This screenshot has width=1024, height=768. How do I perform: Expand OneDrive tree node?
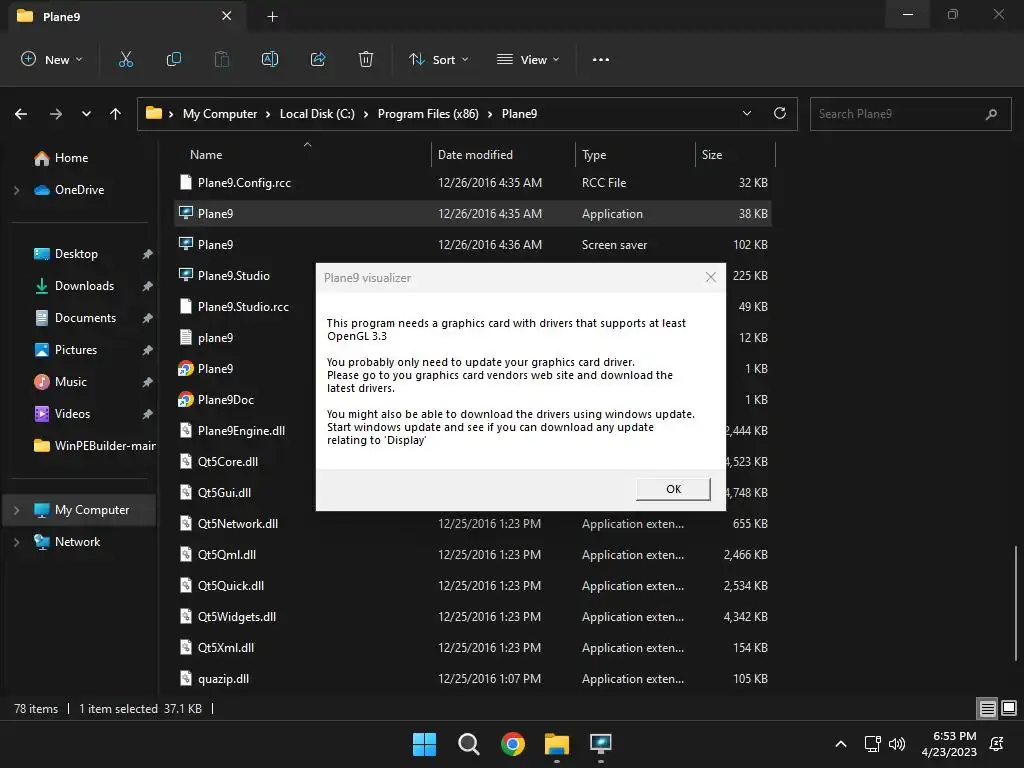16,190
